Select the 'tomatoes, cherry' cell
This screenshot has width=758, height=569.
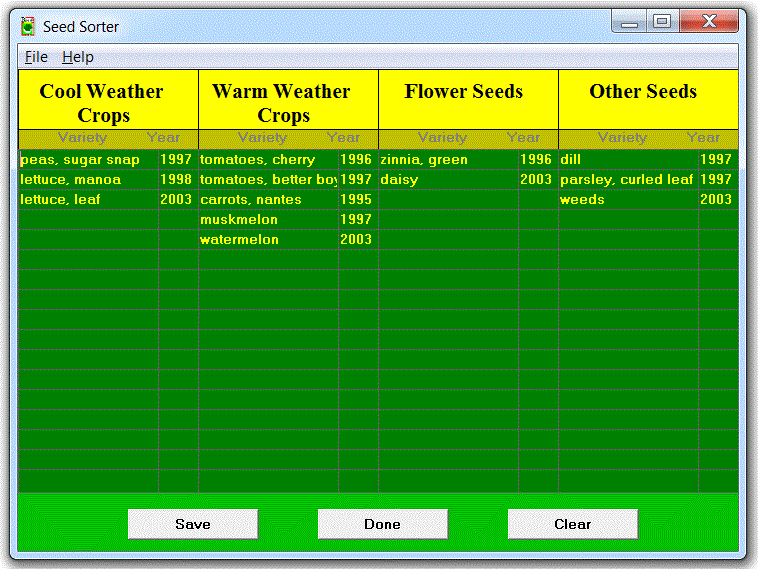pyautogui.click(x=268, y=160)
